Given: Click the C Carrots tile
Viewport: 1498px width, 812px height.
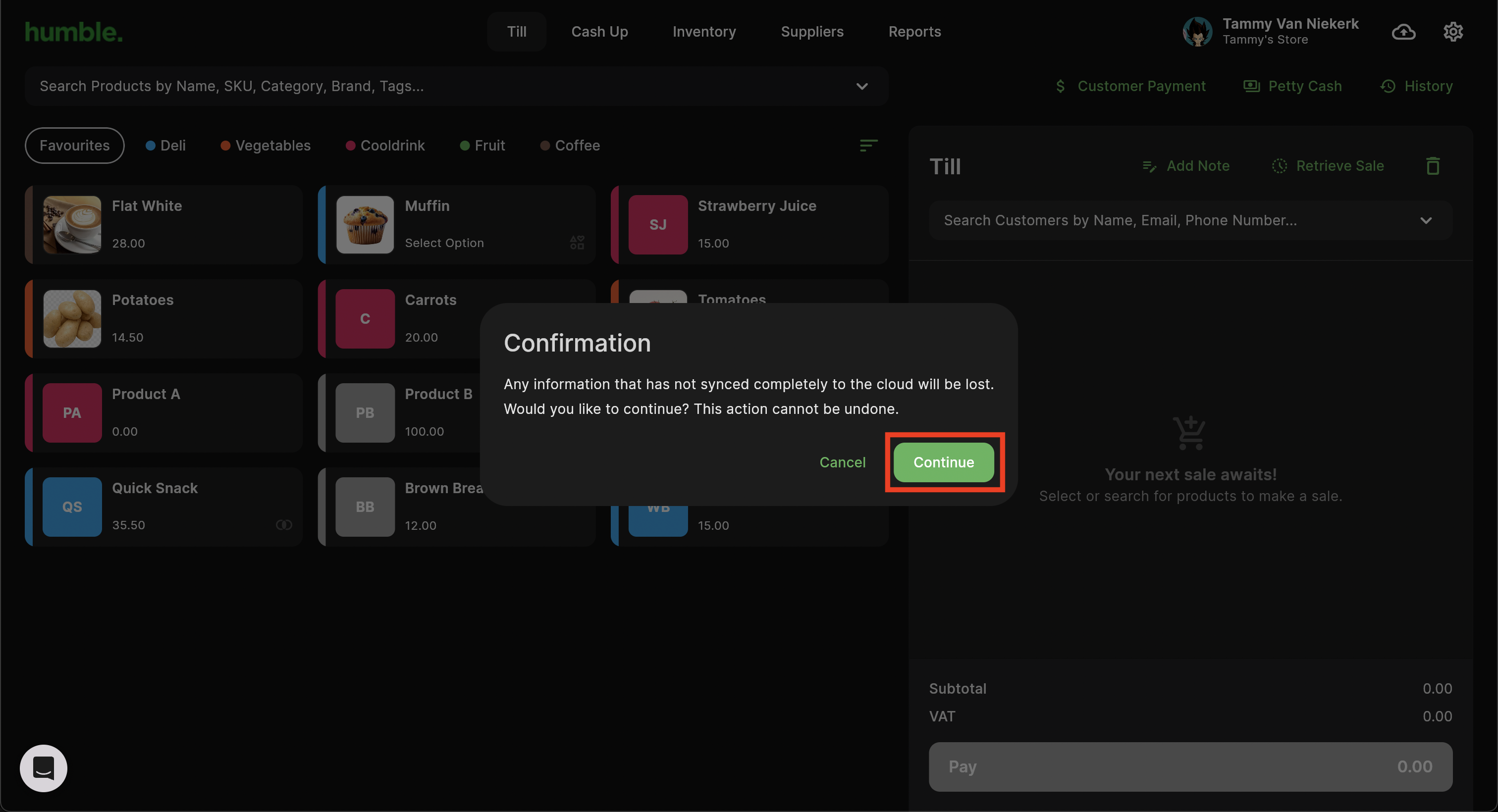Looking at the screenshot, I should [x=365, y=318].
